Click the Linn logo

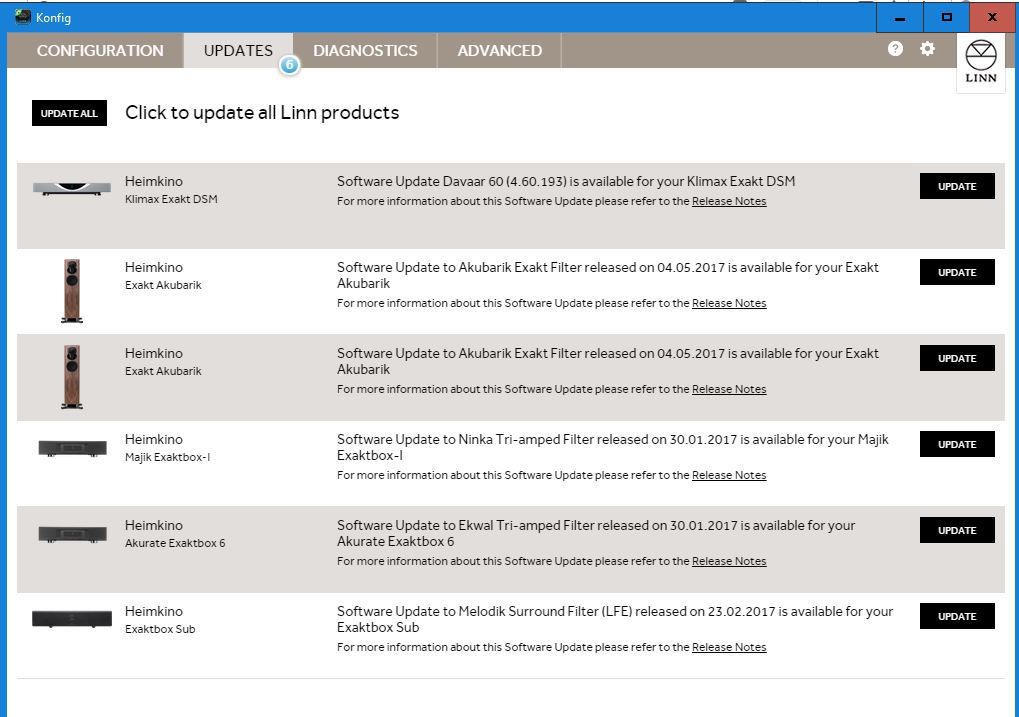coord(980,62)
